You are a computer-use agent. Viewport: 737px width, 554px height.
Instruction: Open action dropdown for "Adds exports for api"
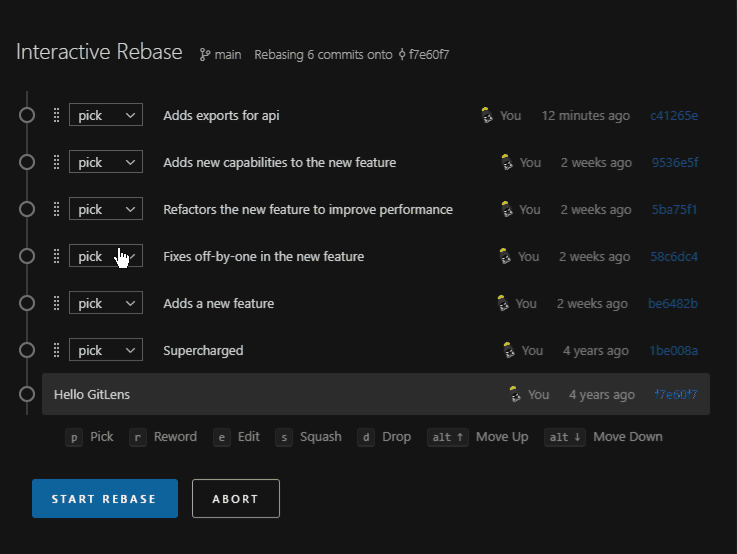pyautogui.click(x=105, y=115)
